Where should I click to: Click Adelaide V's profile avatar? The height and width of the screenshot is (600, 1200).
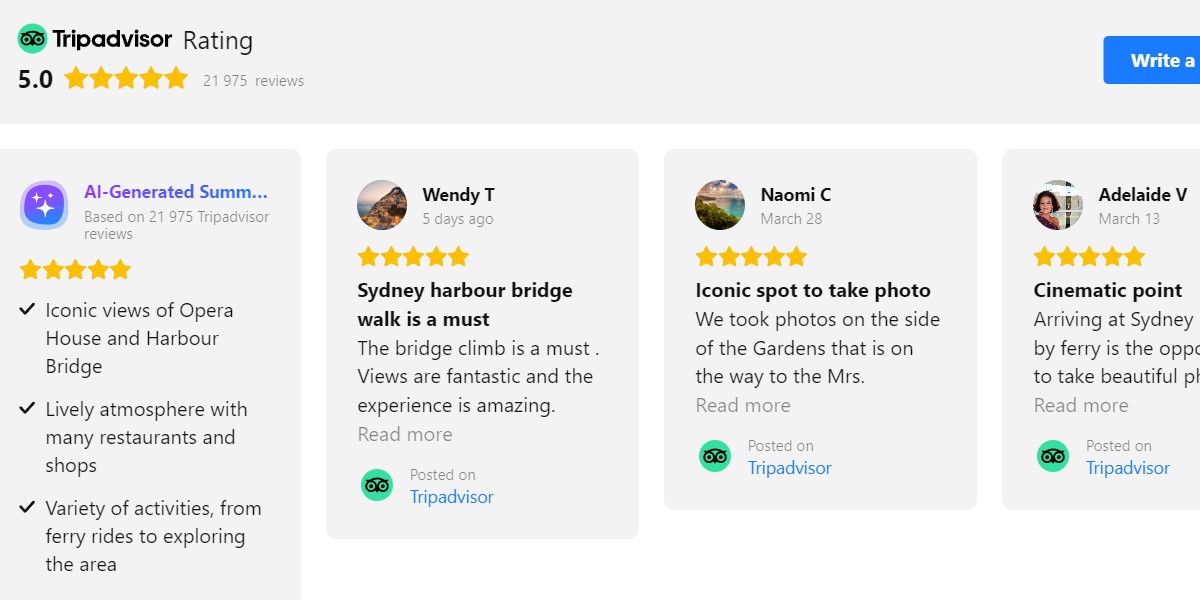[x=1058, y=205]
